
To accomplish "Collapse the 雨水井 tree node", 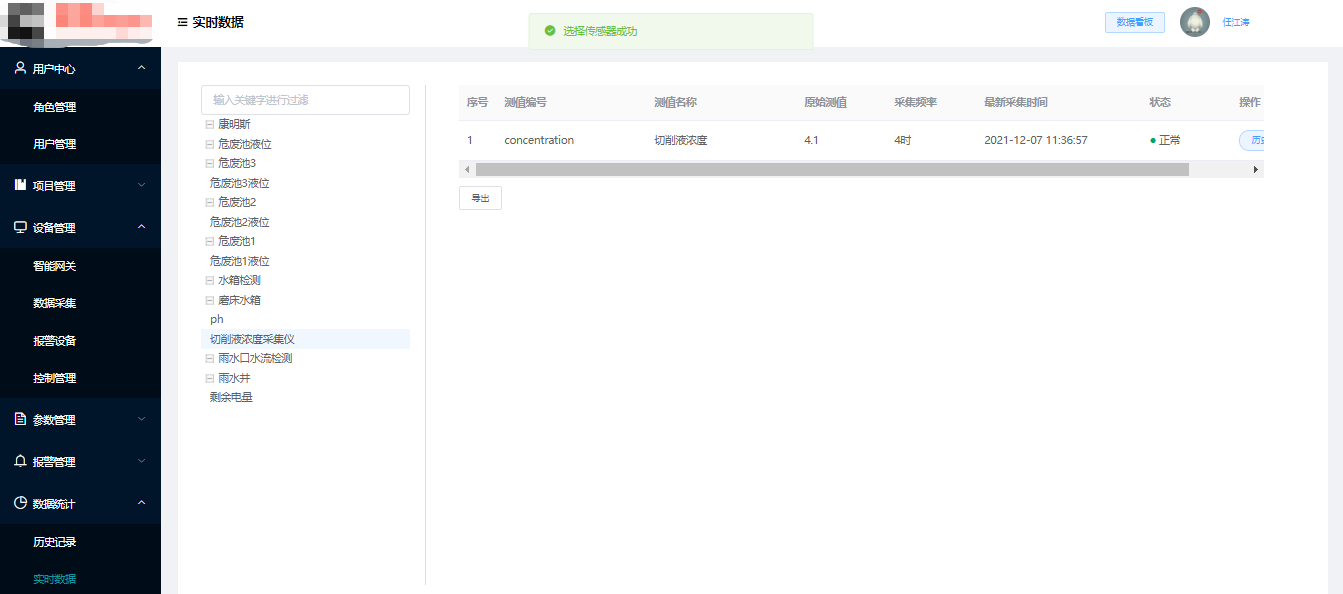I will click(209, 378).
